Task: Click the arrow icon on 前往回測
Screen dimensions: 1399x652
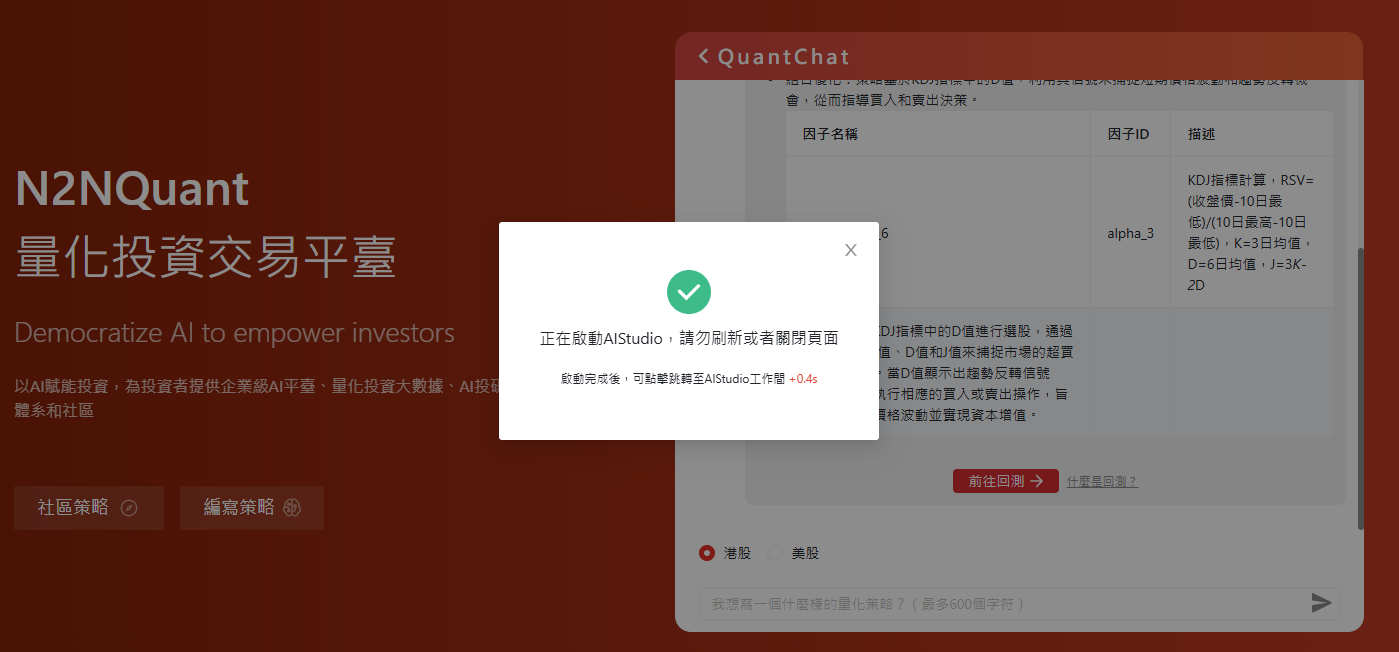Action: (x=1037, y=481)
